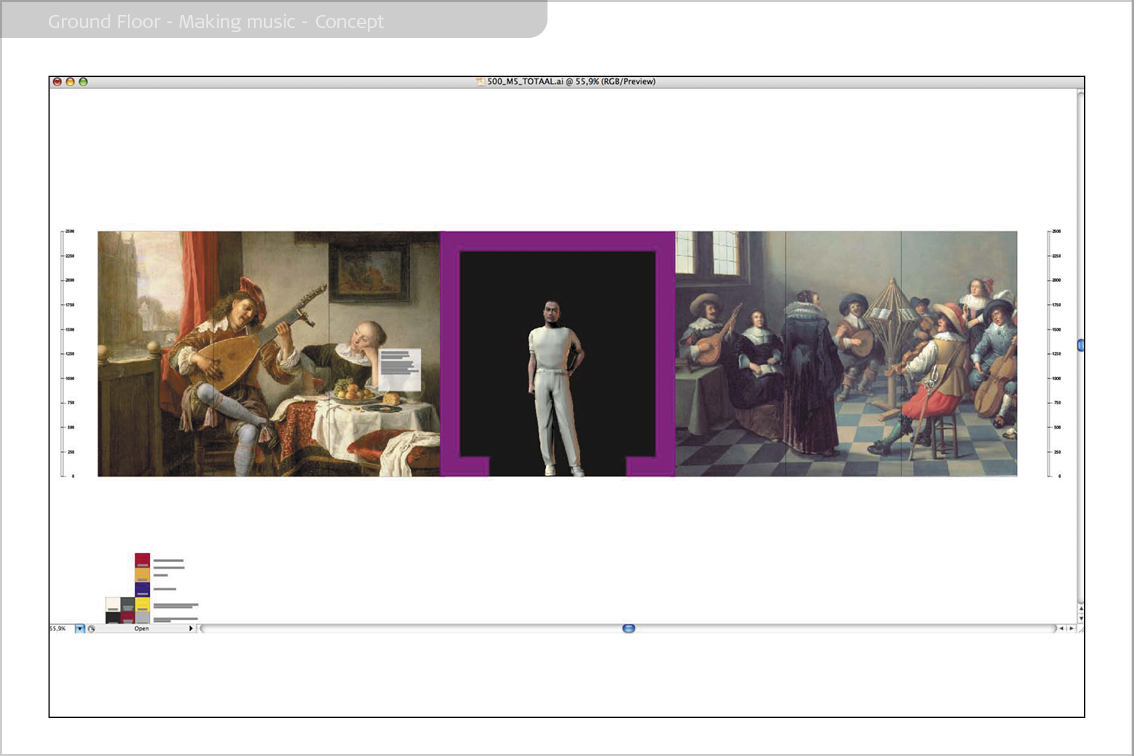1134x756 pixels.
Task: Pick the orange color swatch in the legend
Action: click(x=142, y=575)
